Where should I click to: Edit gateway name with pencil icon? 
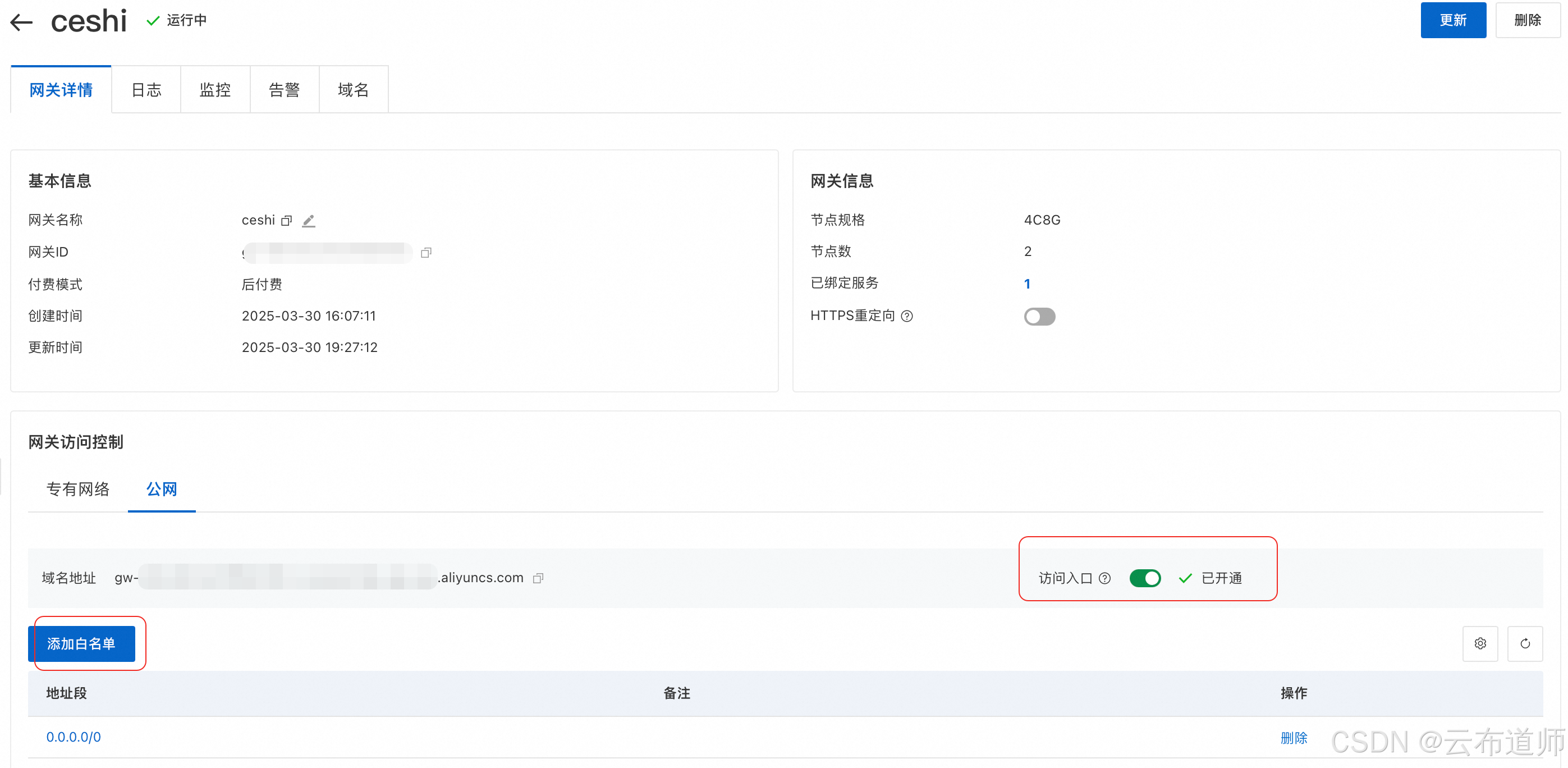click(309, 221)
